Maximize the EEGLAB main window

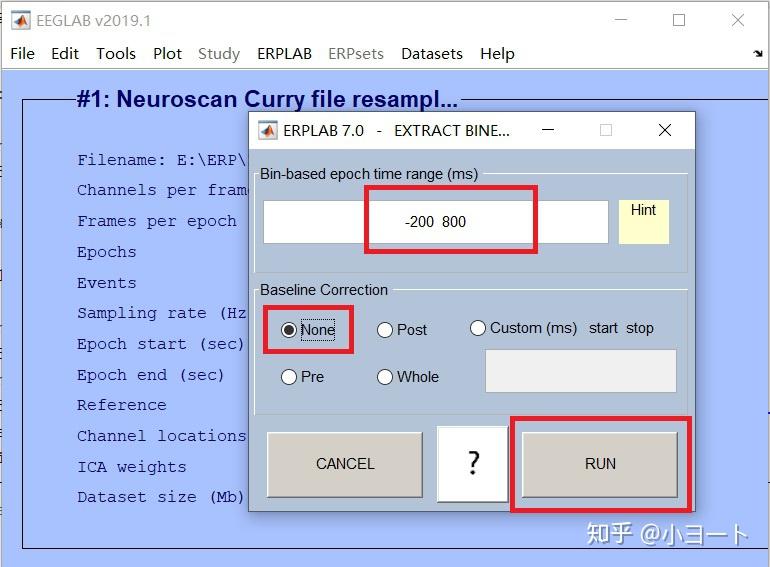coord(679,20)
